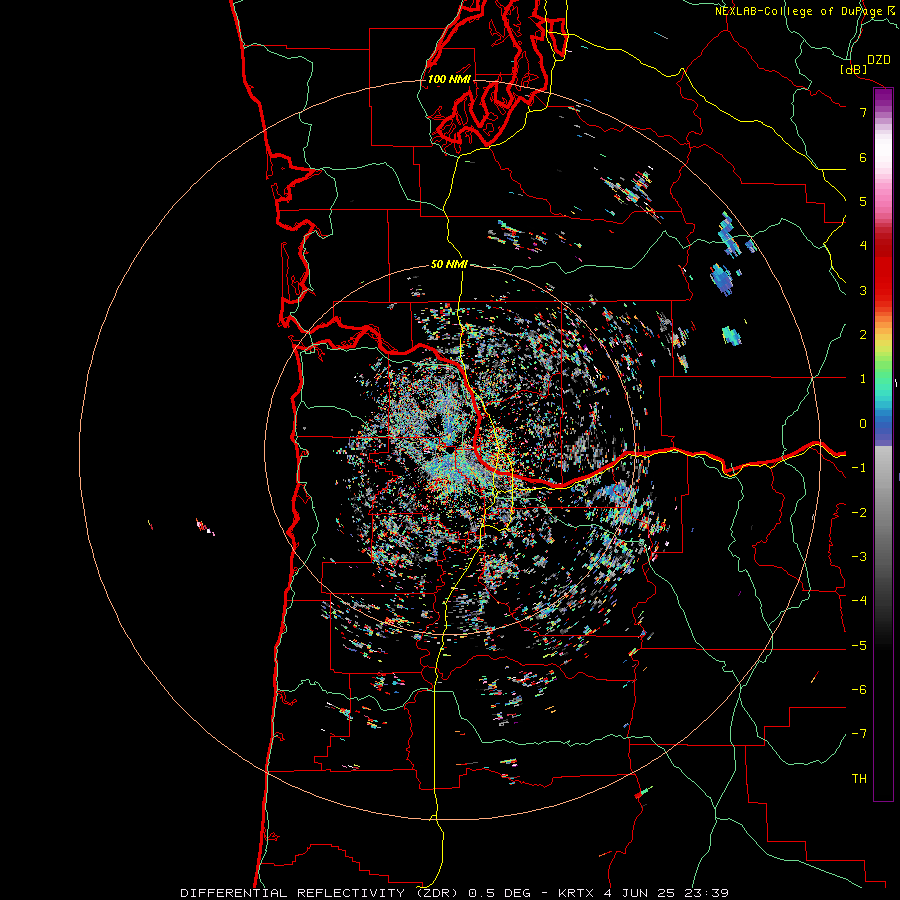Click the "-4" tick on the color scale

[859, 601]
